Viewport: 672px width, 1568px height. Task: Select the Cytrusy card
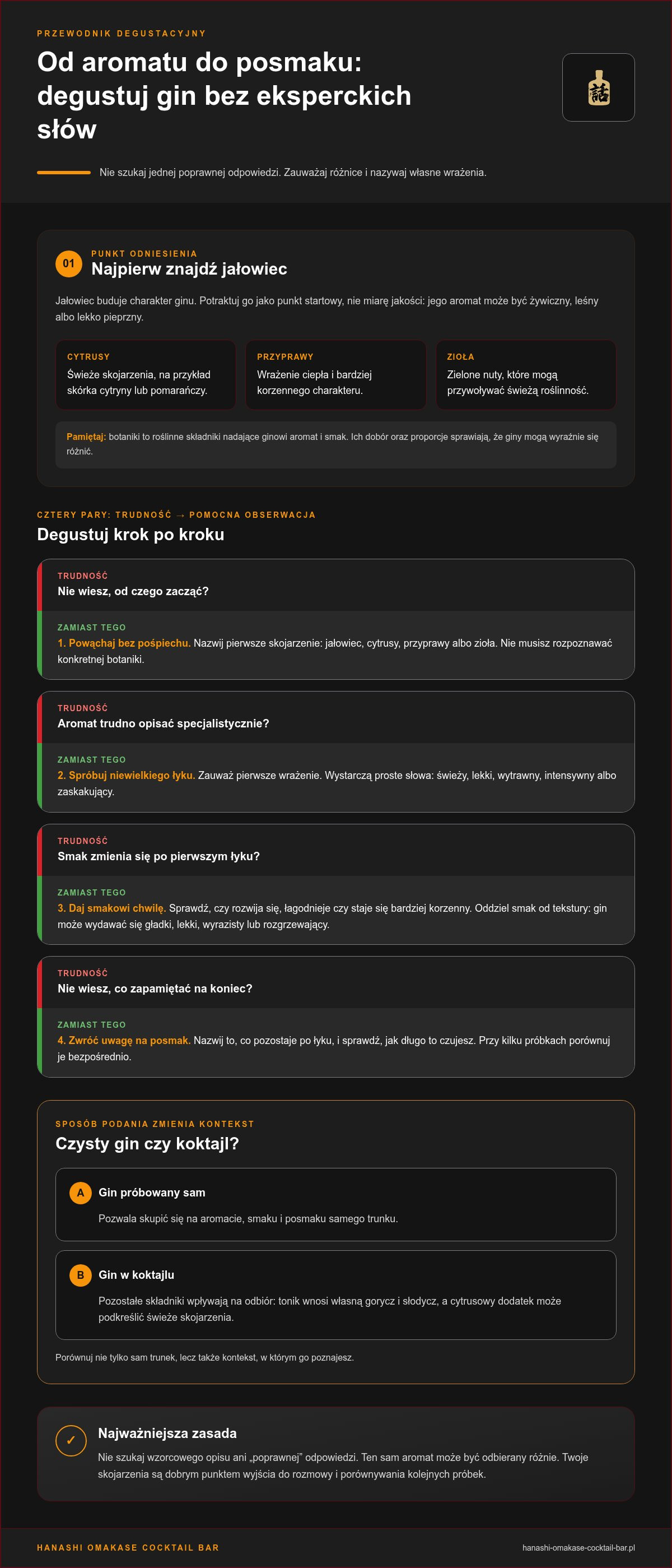146,374
